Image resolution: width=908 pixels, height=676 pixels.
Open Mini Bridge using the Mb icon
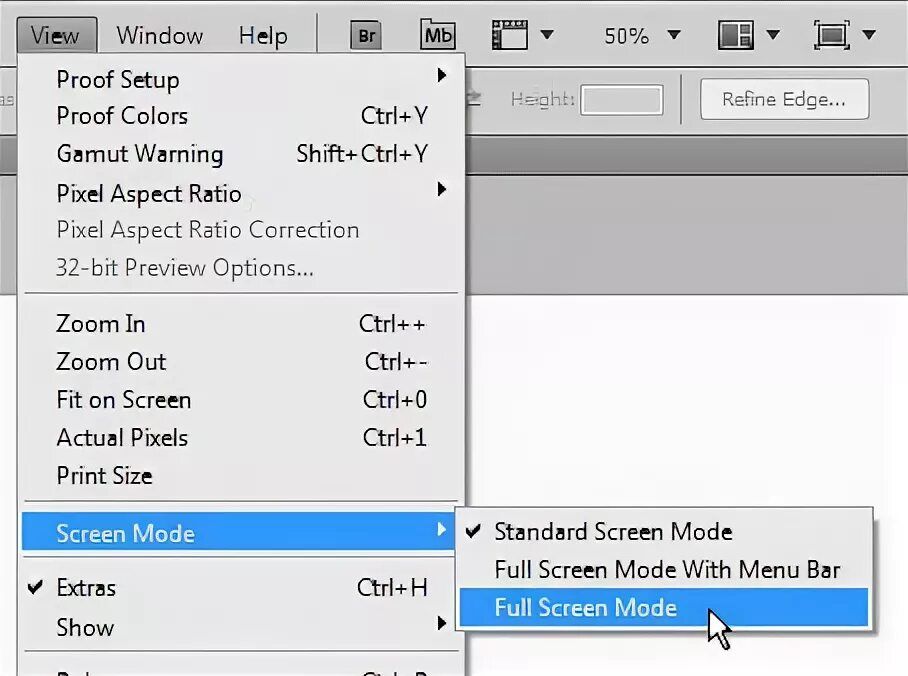point(437,35)
